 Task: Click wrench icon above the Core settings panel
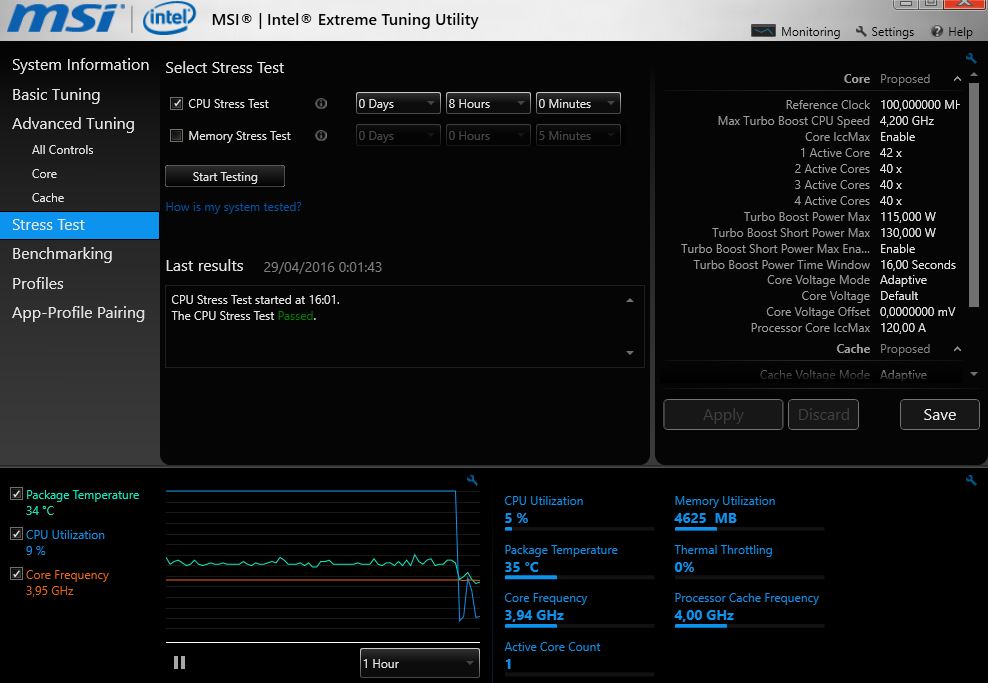point(970,59)
